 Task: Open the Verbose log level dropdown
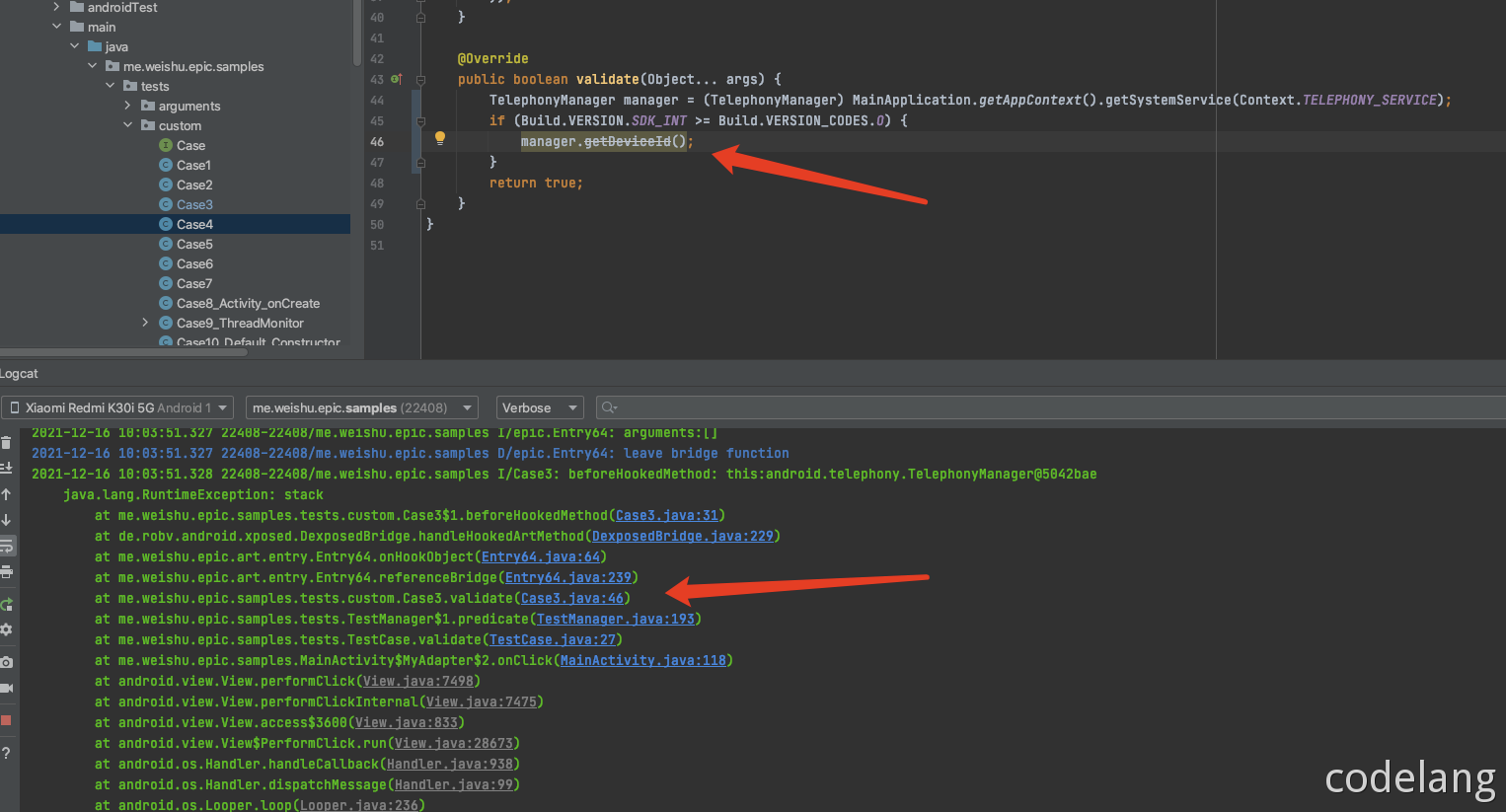point(540,407)
